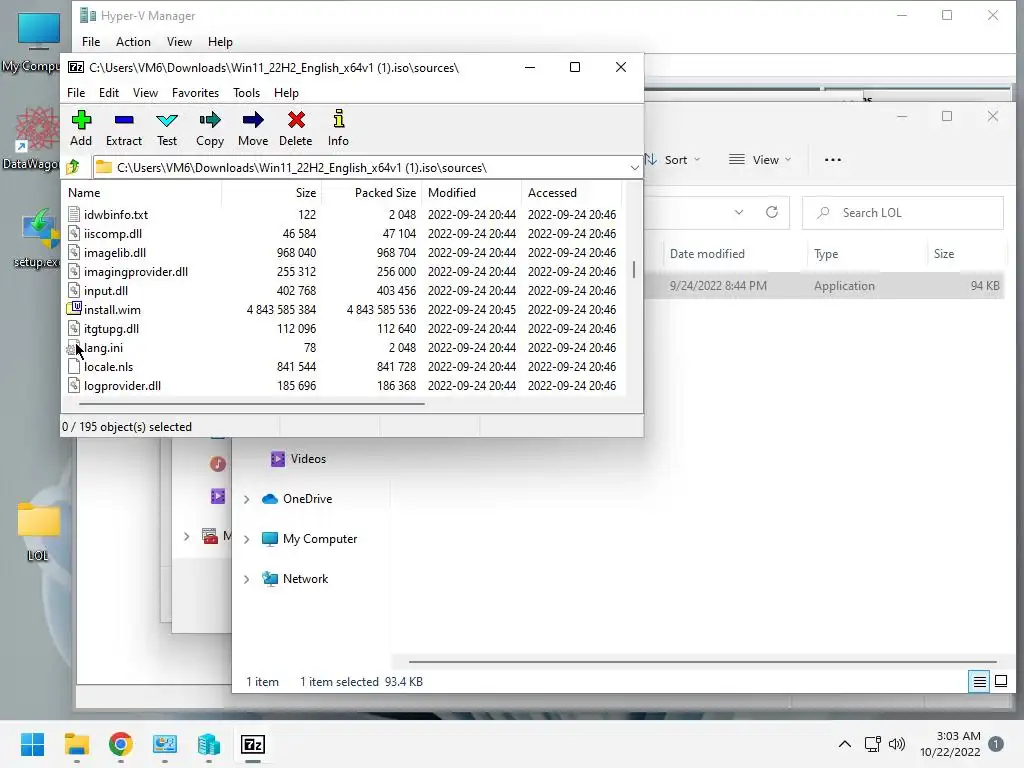Select imagelib.dll in the file list
Image resolution: width=1024 pixels, height=768 pixels.
pyautogui.click(x=114, y=252)
